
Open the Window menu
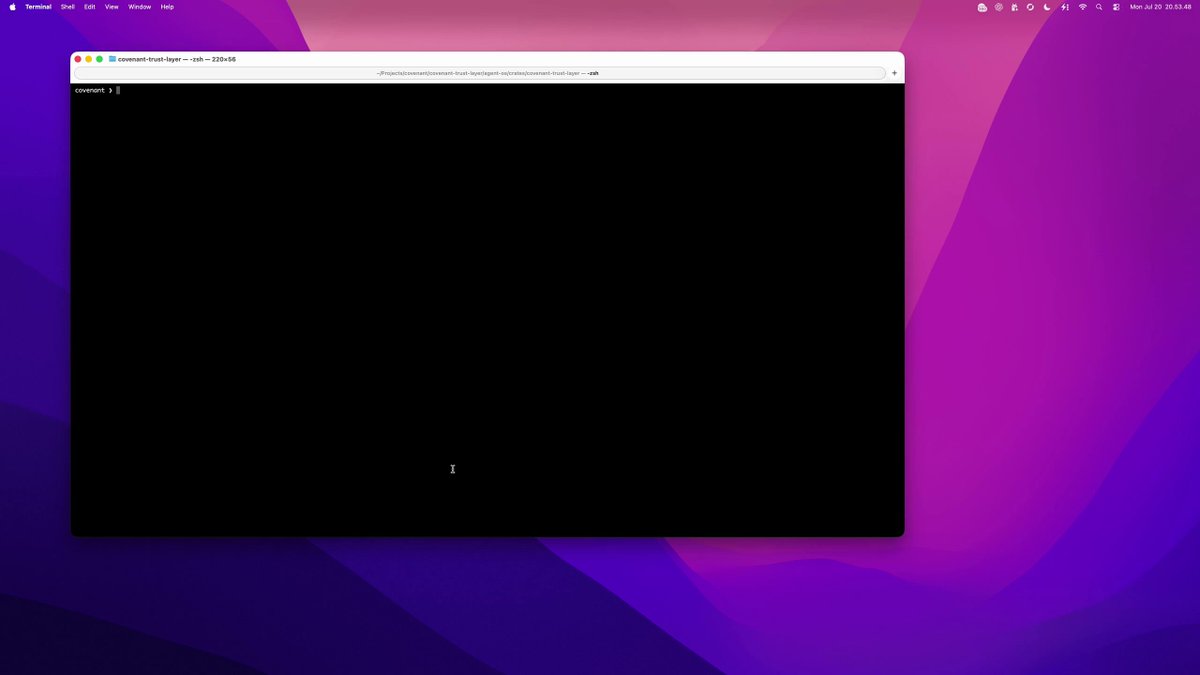[140, 7]
